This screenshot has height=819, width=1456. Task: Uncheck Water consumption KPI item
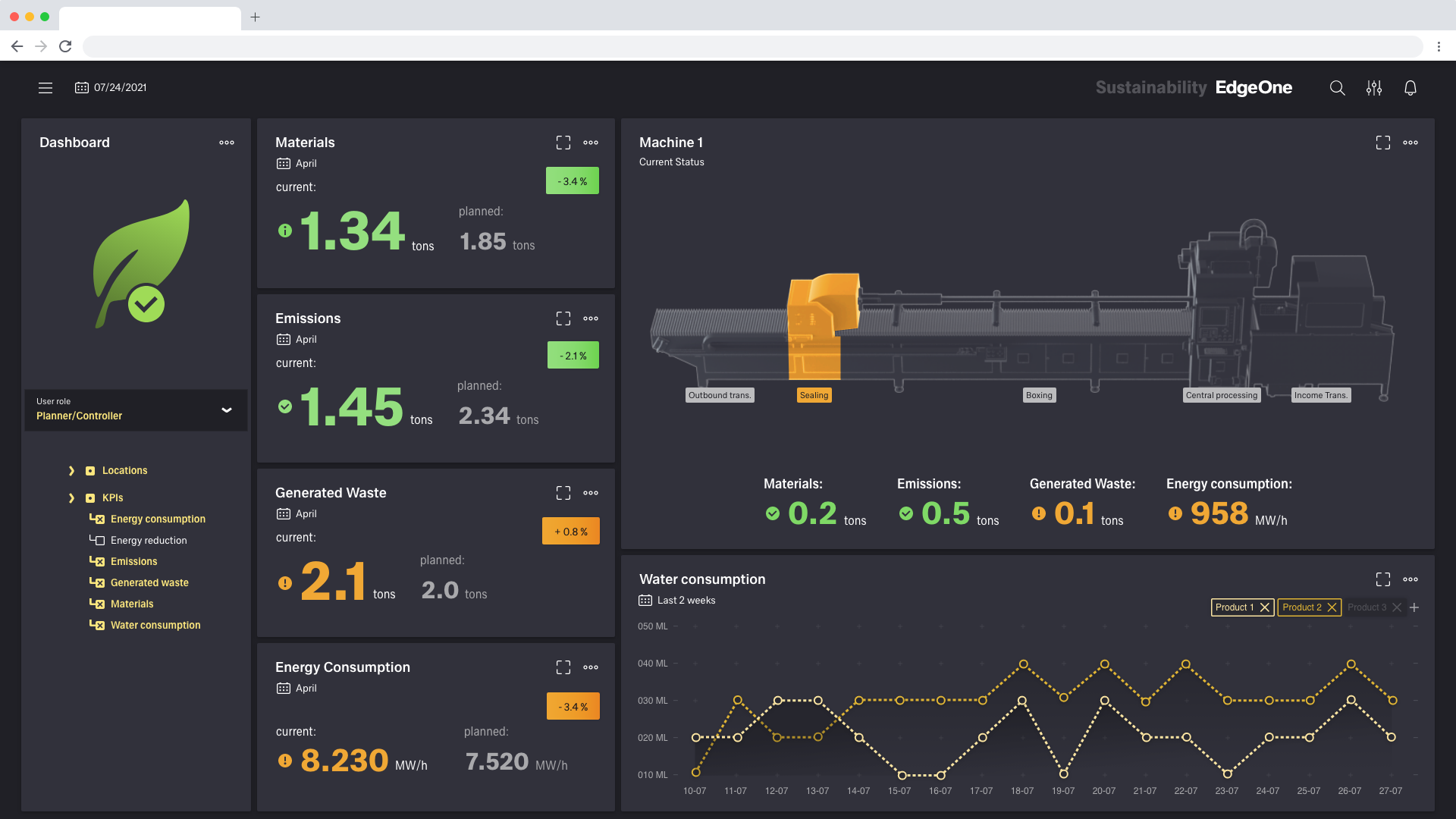[99, 626]
